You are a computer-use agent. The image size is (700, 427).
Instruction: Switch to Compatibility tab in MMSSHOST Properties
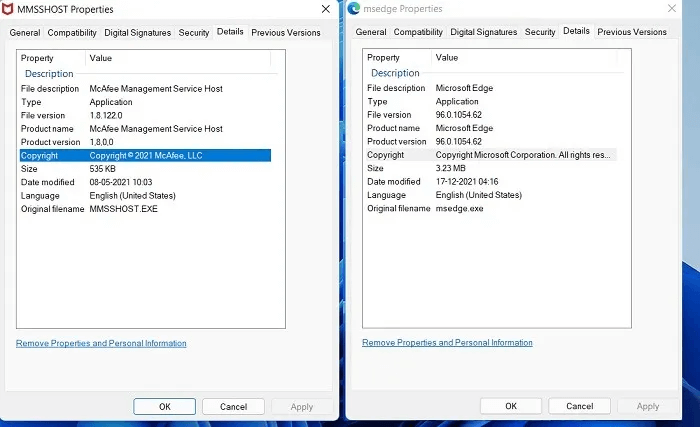pos(72,32)
